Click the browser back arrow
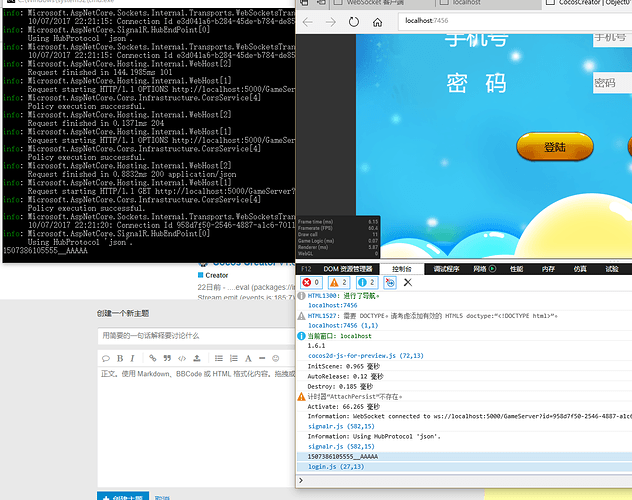This screenshot has height=500, width=632. (x=308, y=22)
